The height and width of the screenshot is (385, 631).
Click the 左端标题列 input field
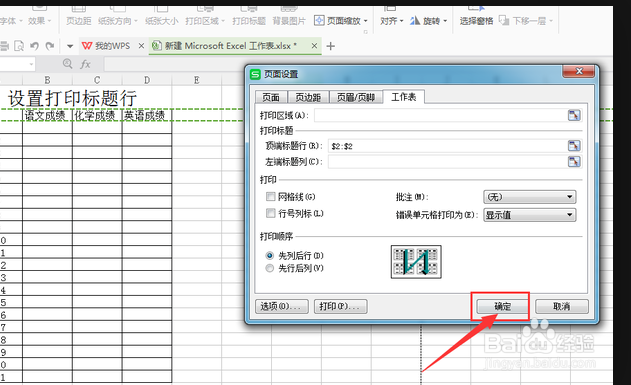coord(447,162)
